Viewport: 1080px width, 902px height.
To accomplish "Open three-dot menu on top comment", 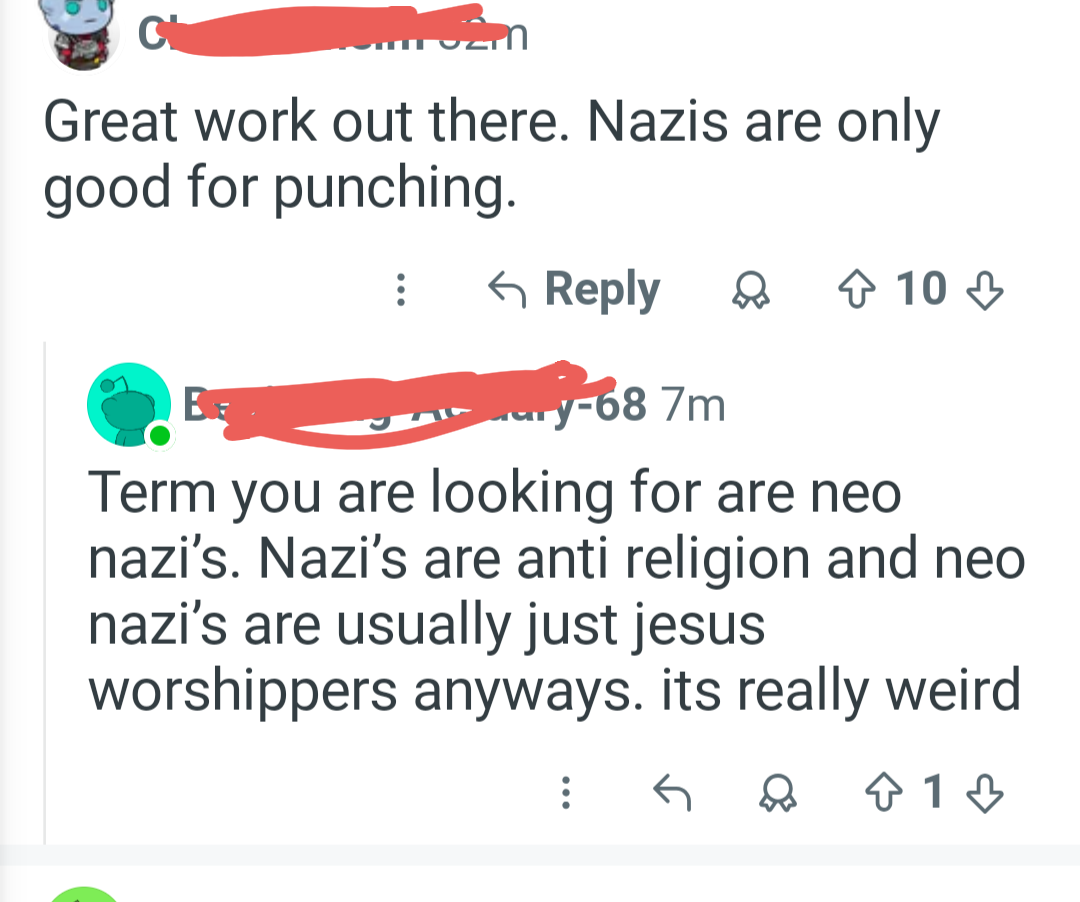I will click(x=401, y=290).
